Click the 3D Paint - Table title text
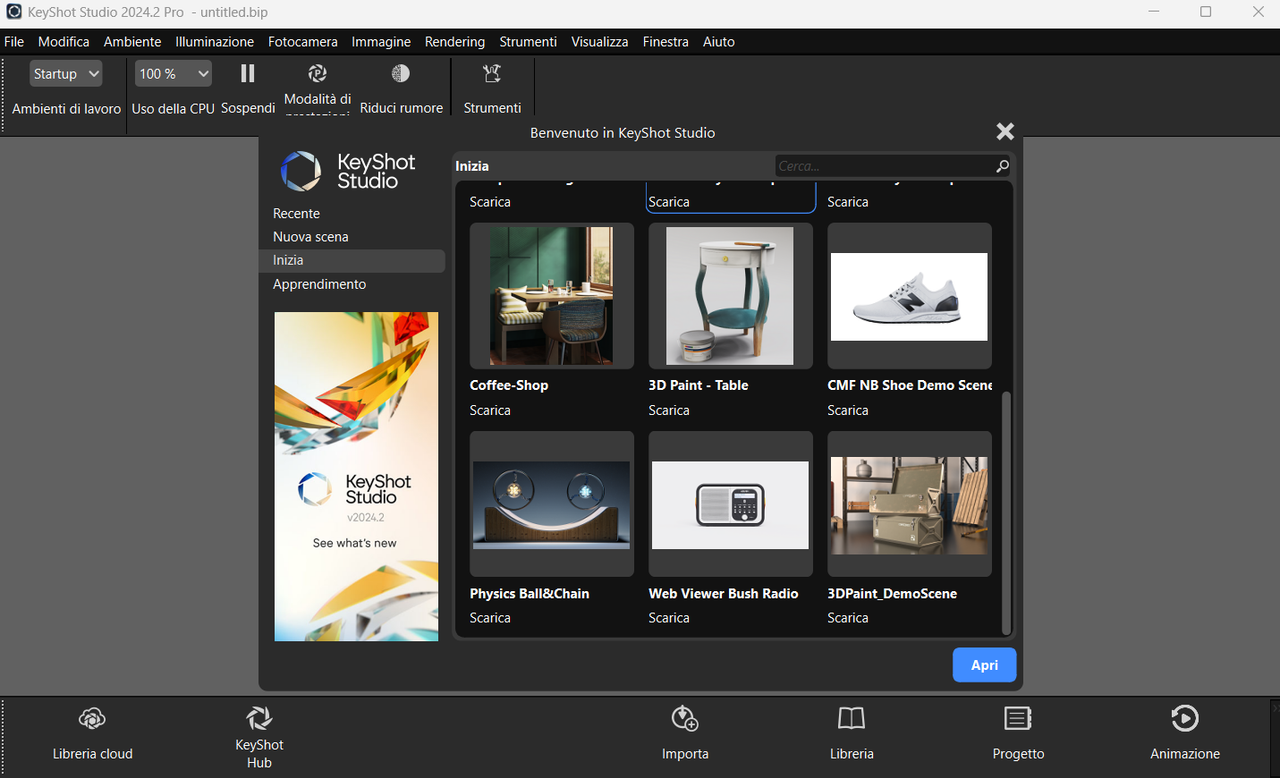Viewport: 1280px width, 778px height. coord(698,385)
